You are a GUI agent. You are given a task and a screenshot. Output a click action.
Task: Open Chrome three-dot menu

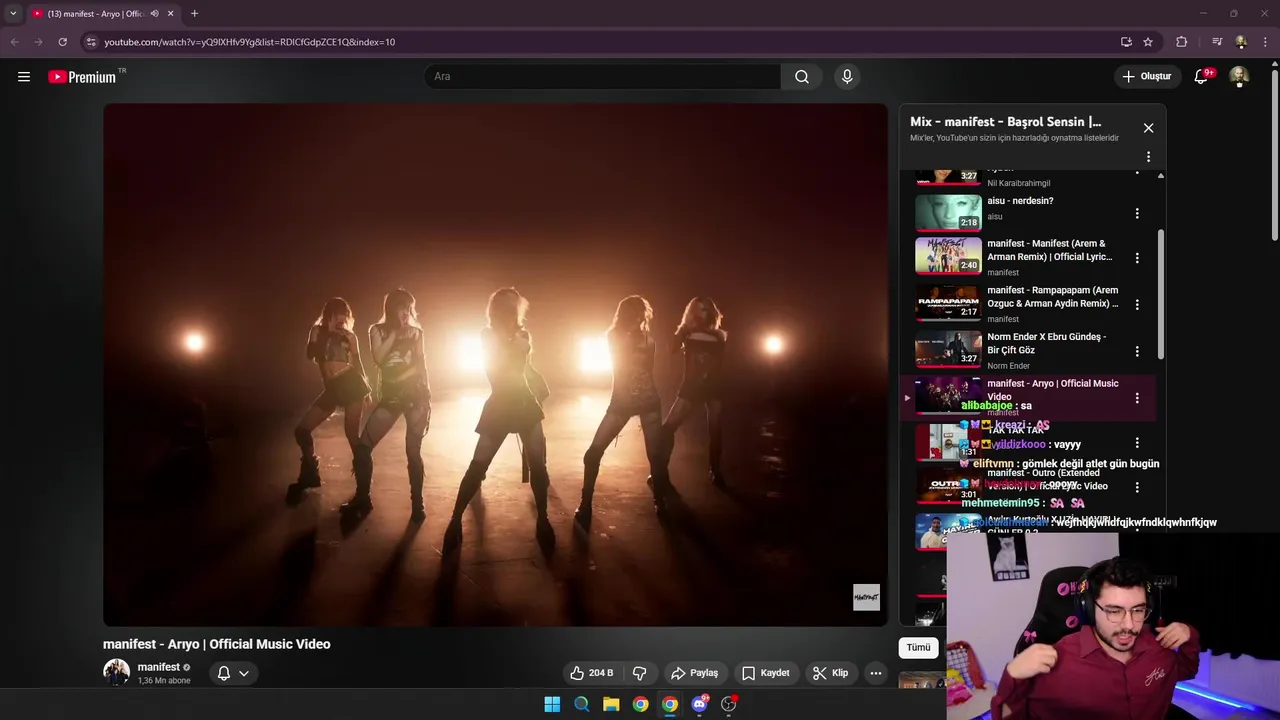[1266, 42]
